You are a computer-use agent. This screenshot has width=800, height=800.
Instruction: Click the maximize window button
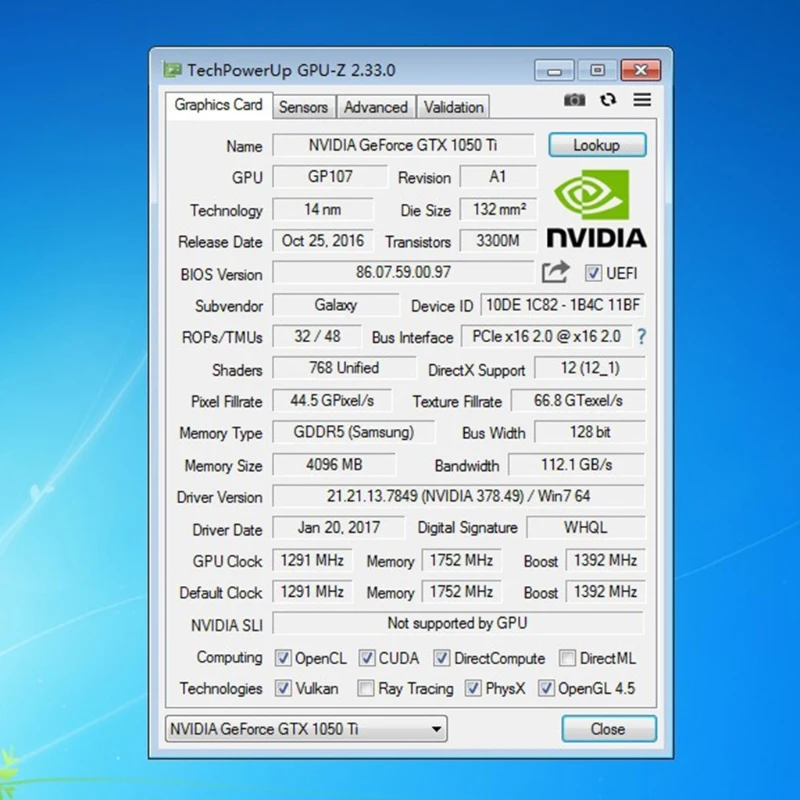[597, 70]
